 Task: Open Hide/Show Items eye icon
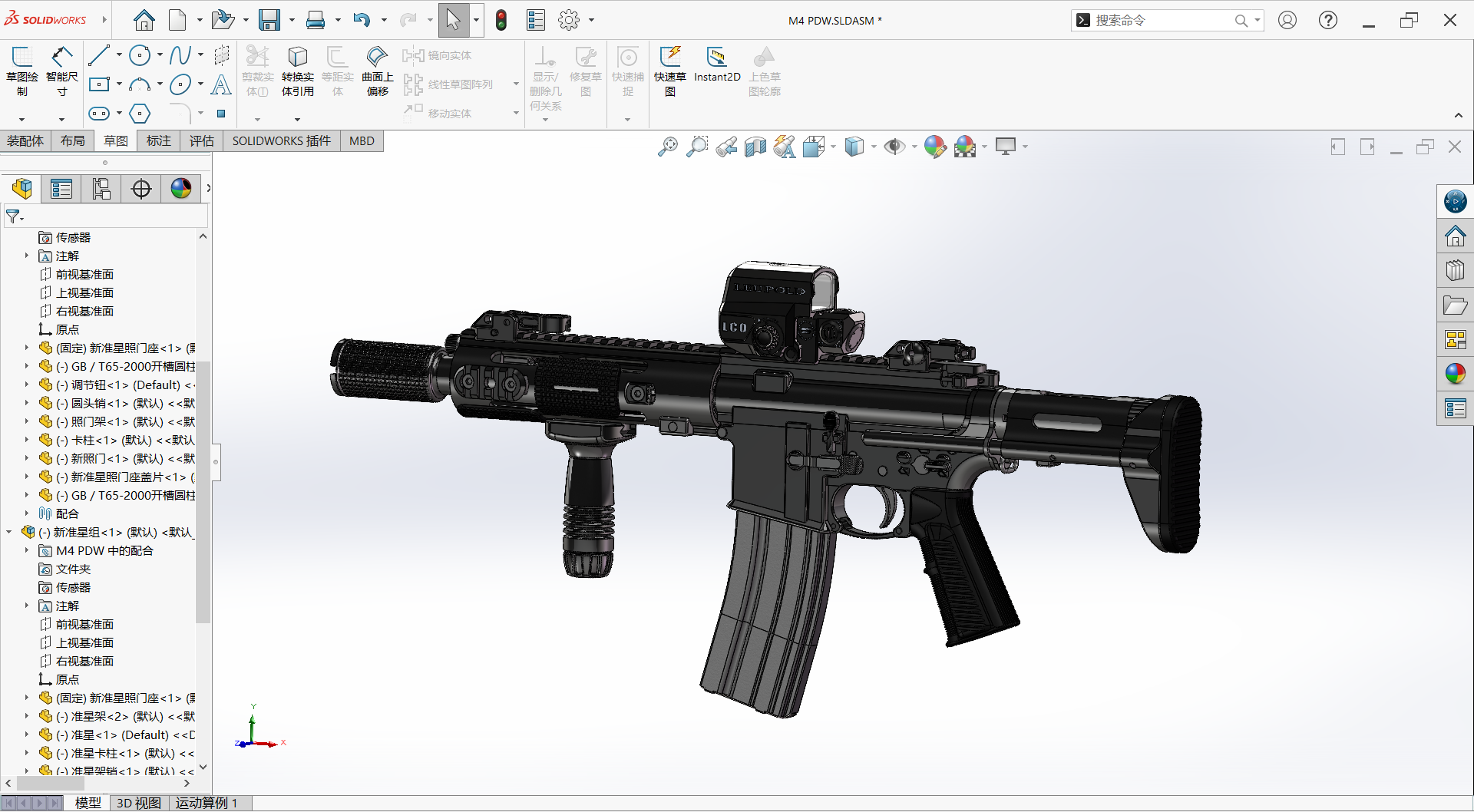point(894,147)
